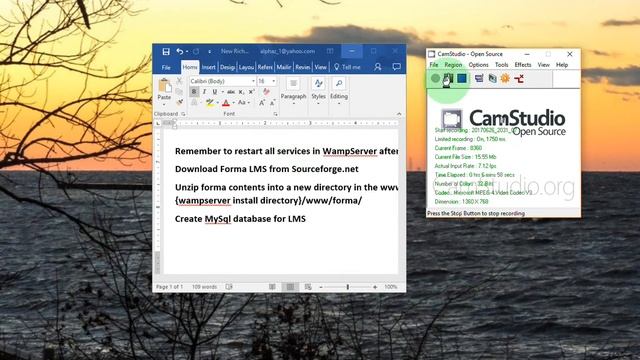Open the Review ribbon tab
Viewport: 640px width, 360px height.
(303, 67)
